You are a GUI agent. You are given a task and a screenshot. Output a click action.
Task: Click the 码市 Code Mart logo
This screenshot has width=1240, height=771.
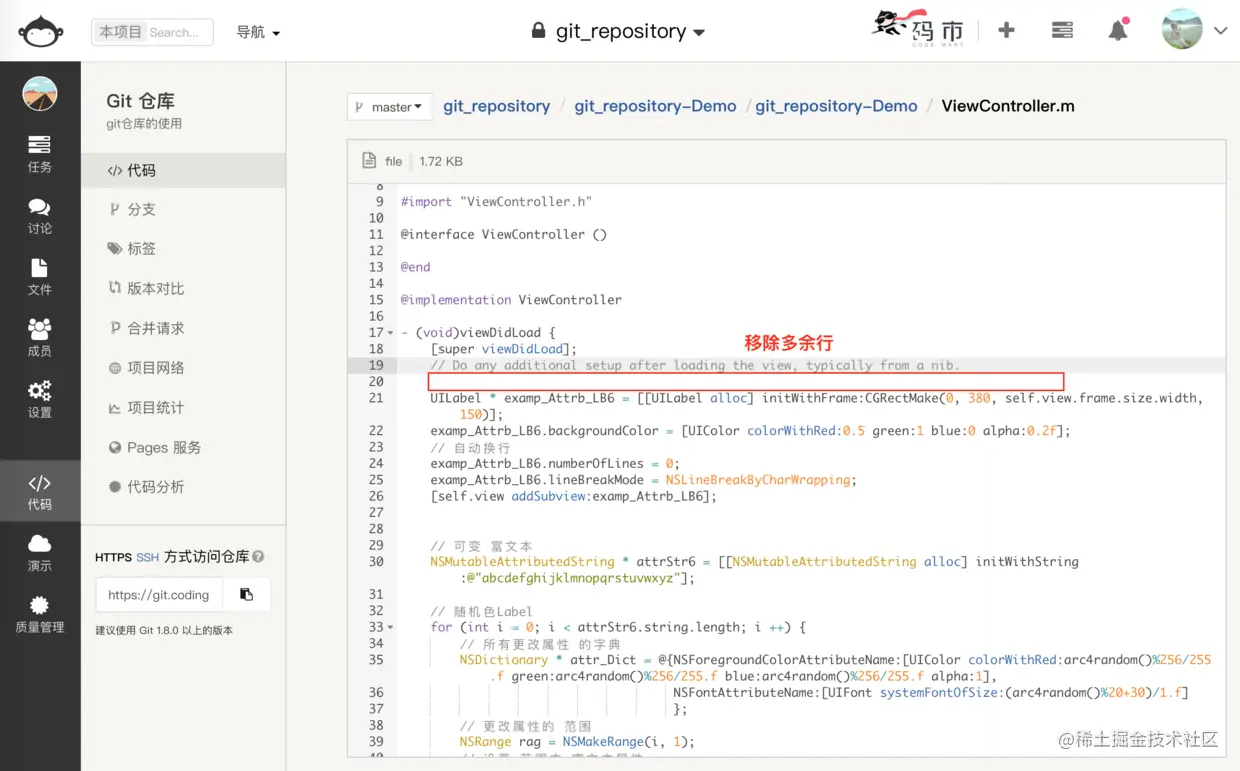pos(917,28)
